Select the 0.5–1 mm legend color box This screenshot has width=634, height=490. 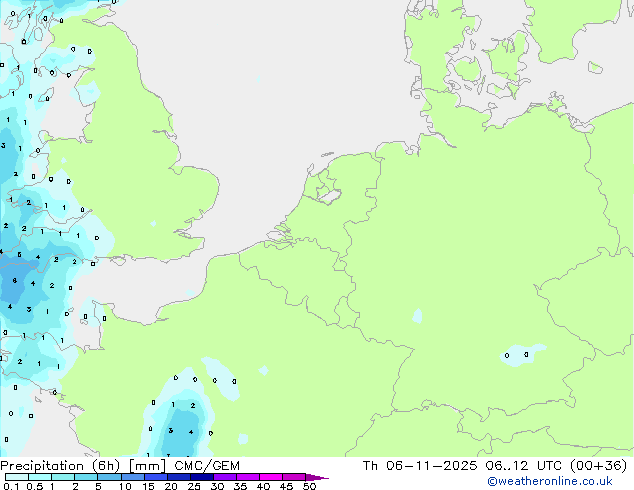pyautogui.click(x=40, y=477)
